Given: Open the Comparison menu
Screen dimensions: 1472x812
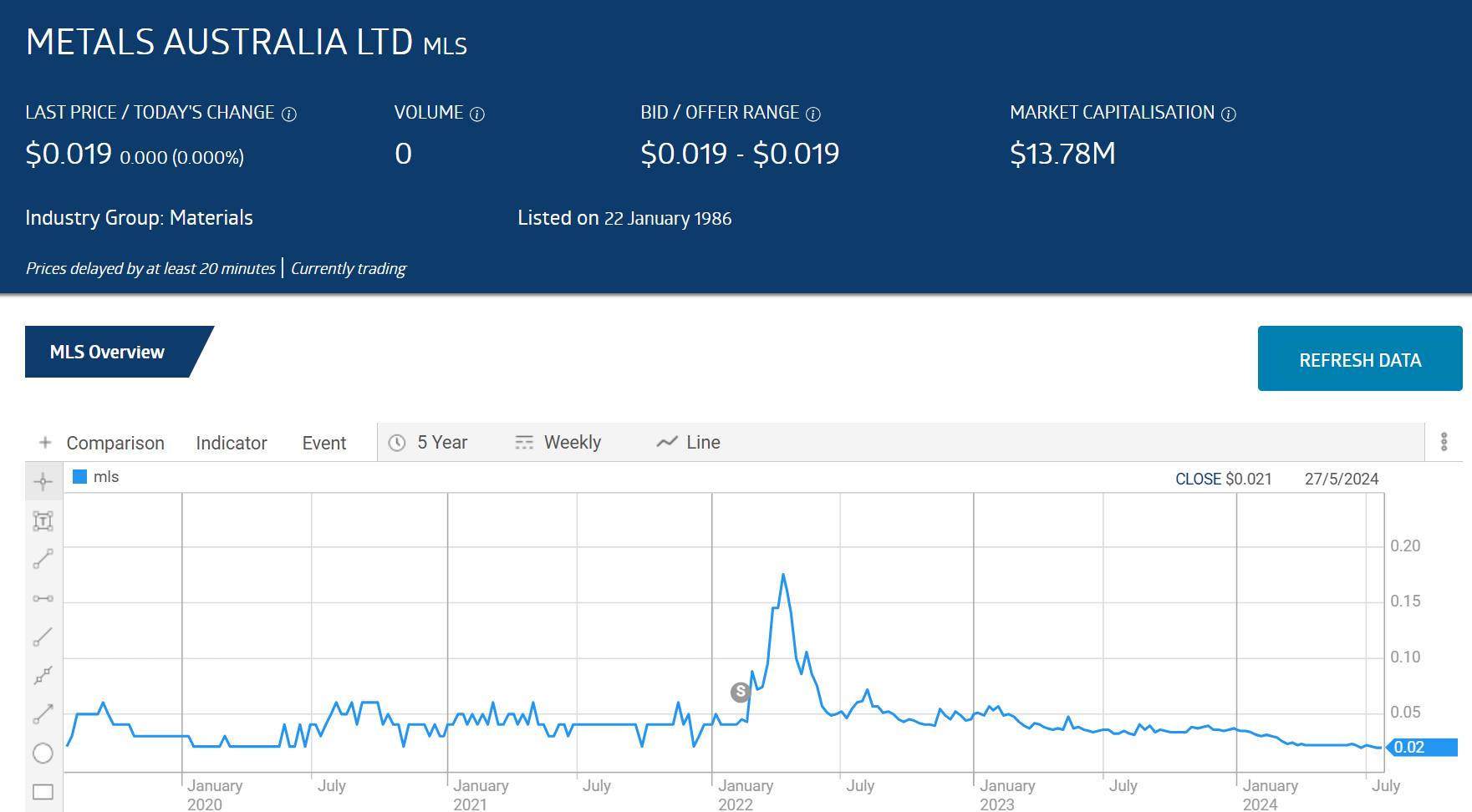Looking at the screenshot, I should click(115, 443).
